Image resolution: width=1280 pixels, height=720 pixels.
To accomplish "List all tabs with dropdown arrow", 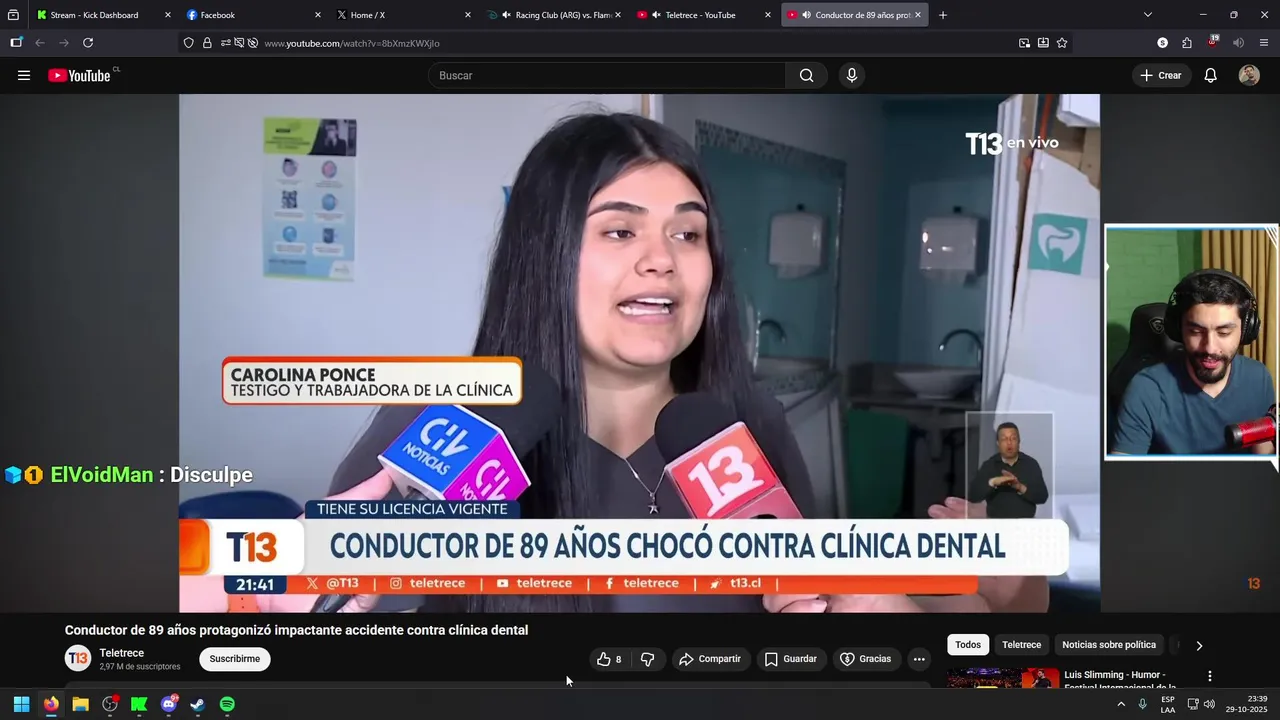I will 1147,15.
